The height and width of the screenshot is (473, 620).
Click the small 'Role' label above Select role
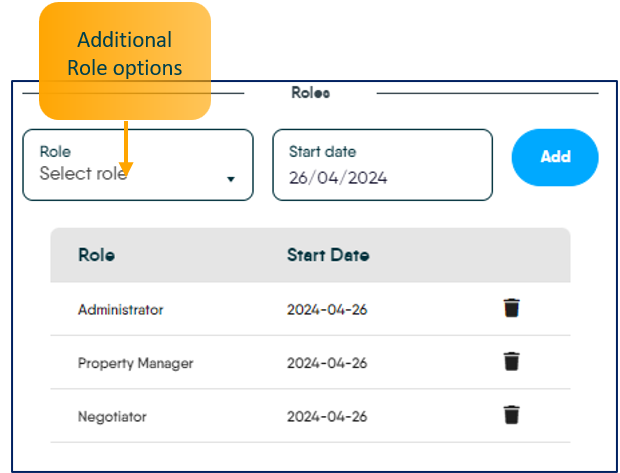(x=55, y=152)
